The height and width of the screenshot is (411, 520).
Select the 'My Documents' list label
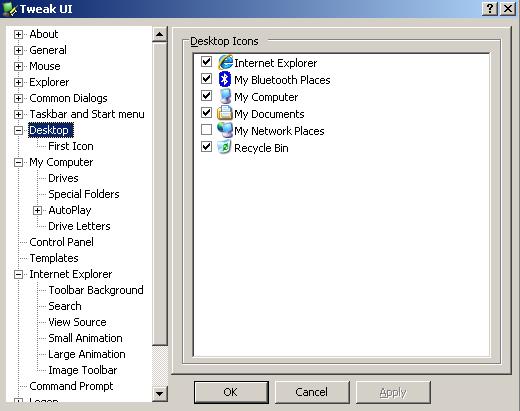tap(269, 114)
